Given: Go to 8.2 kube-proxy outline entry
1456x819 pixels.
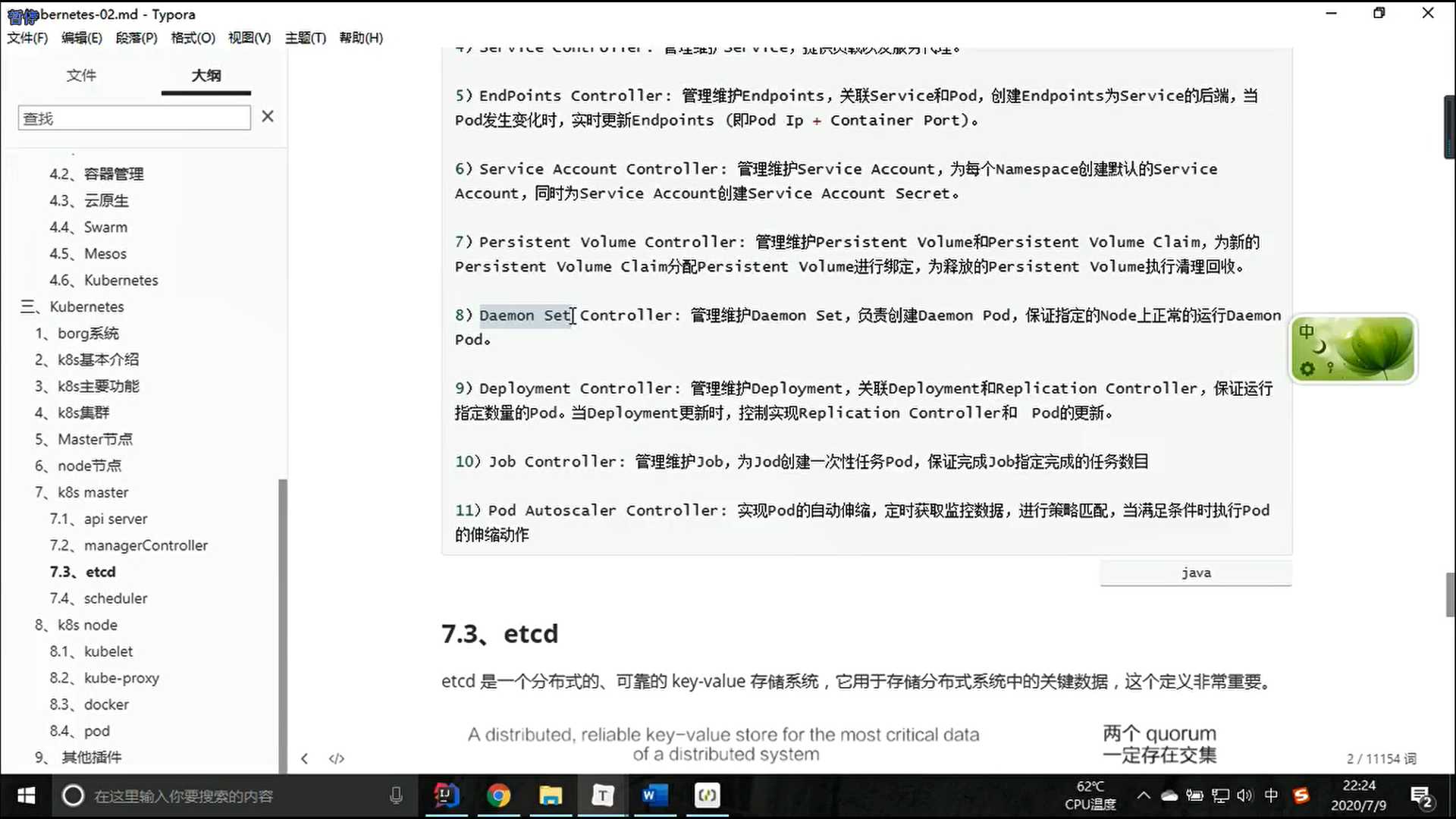Looking at the screenshot, I should coord(121,678).
